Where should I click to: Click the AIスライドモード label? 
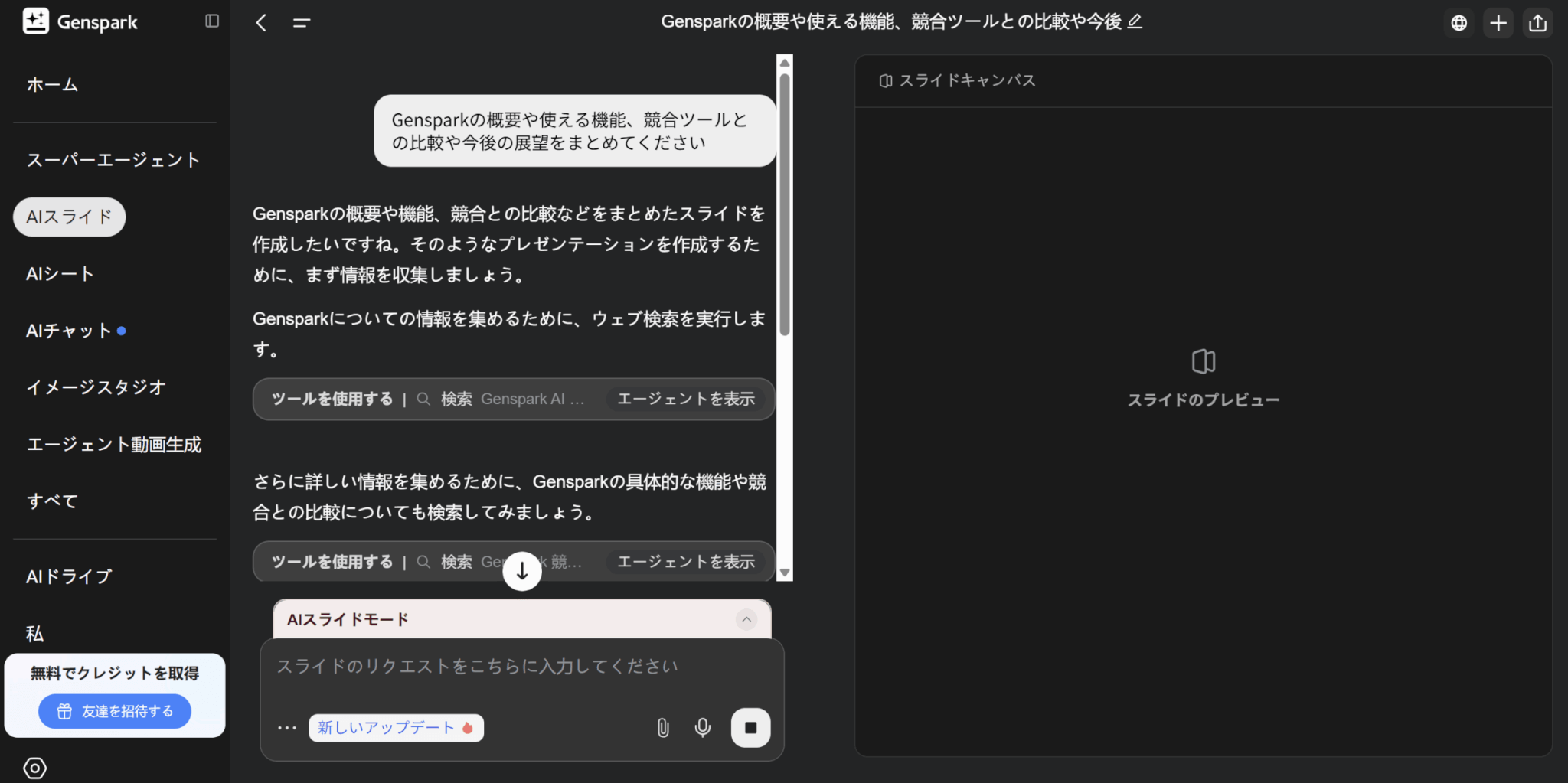[348, 619]
